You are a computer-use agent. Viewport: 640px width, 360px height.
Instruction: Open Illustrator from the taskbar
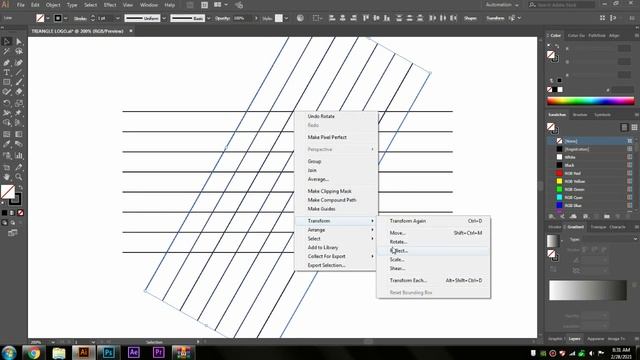point(84,352)
